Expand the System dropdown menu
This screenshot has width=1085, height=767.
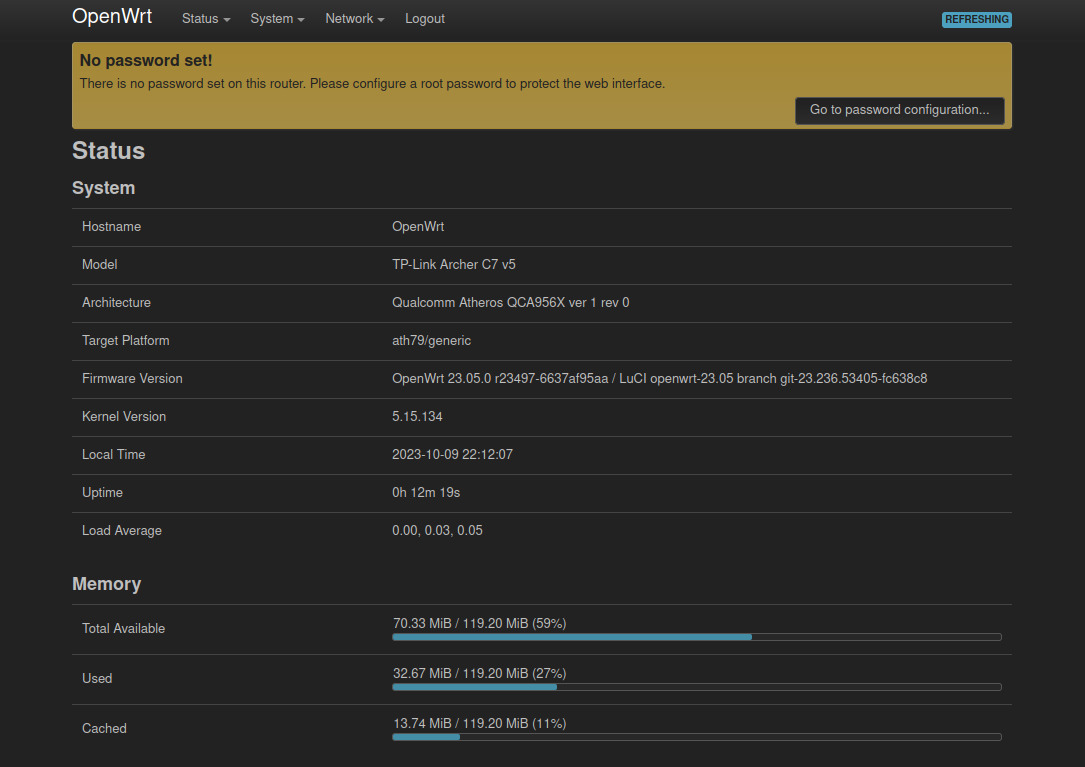click(277, 19)
